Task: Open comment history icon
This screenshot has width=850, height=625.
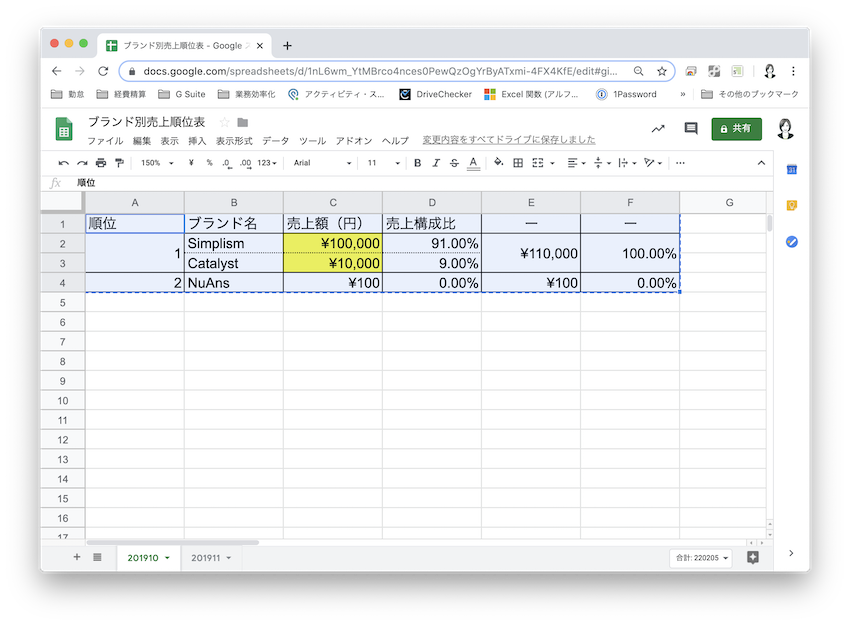Action: 690,129
